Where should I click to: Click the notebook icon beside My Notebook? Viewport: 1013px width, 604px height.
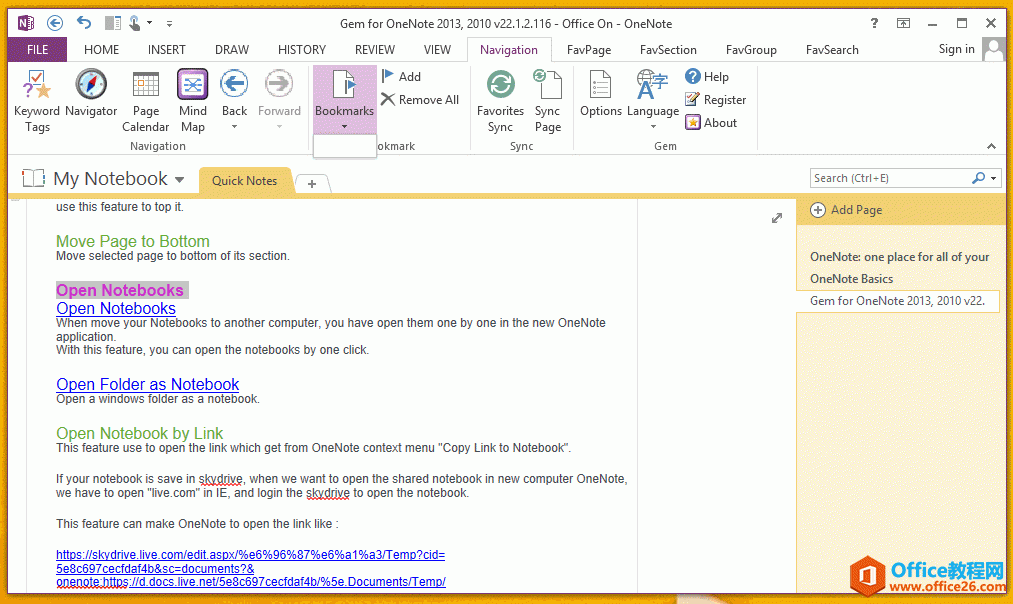[x=33, y=178]
